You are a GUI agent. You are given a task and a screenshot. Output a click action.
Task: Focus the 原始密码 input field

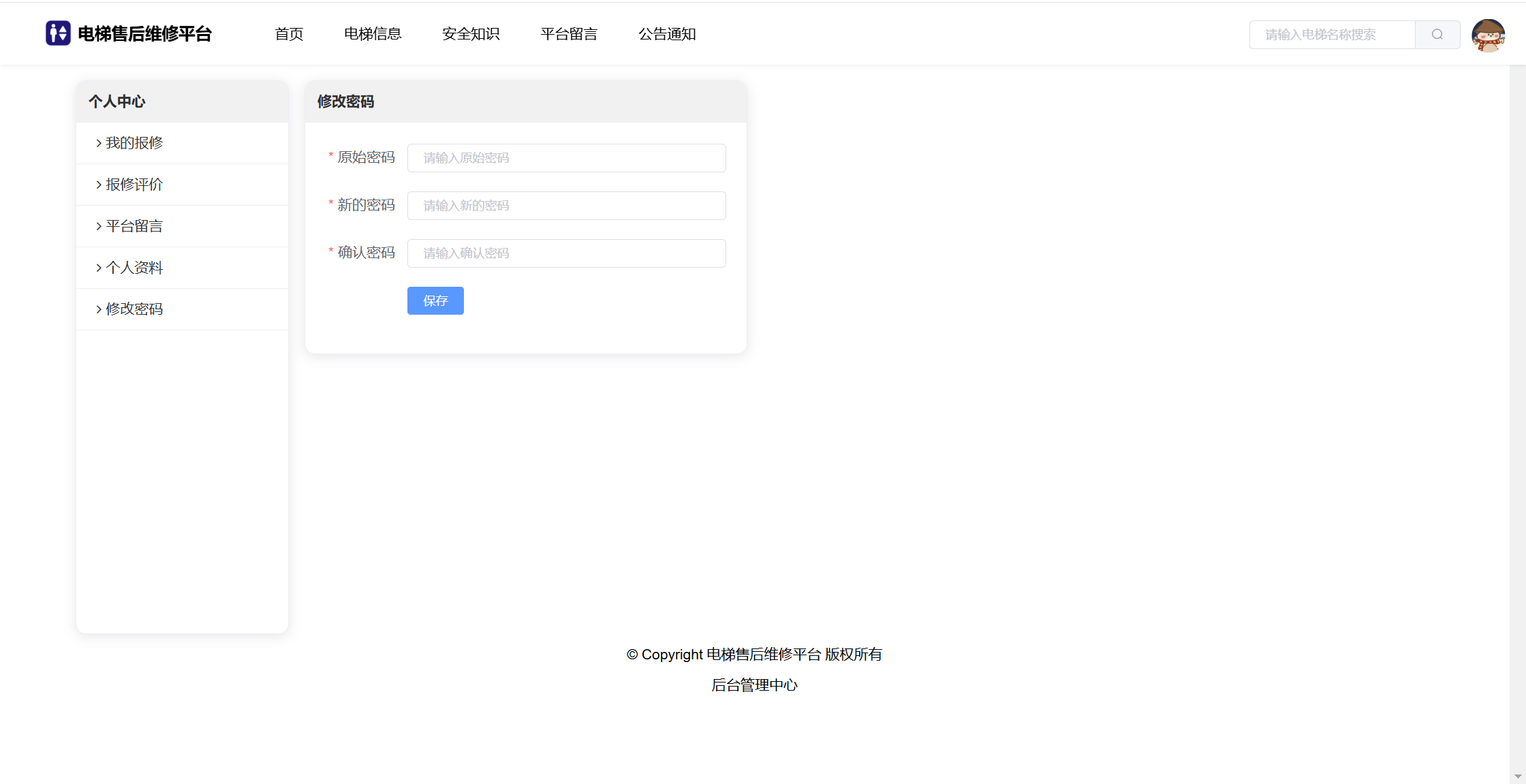pos(566,158)
